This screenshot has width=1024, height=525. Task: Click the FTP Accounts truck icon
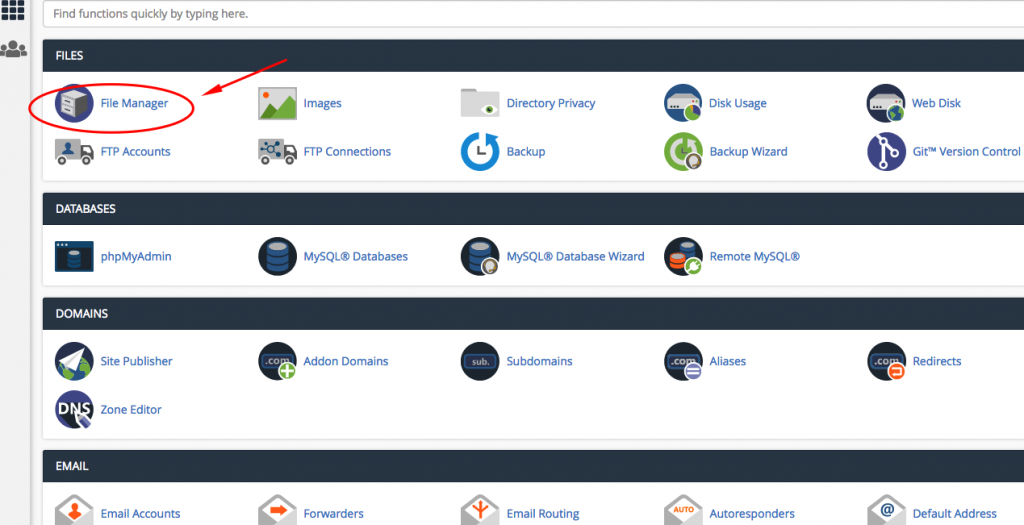(74, 151)
